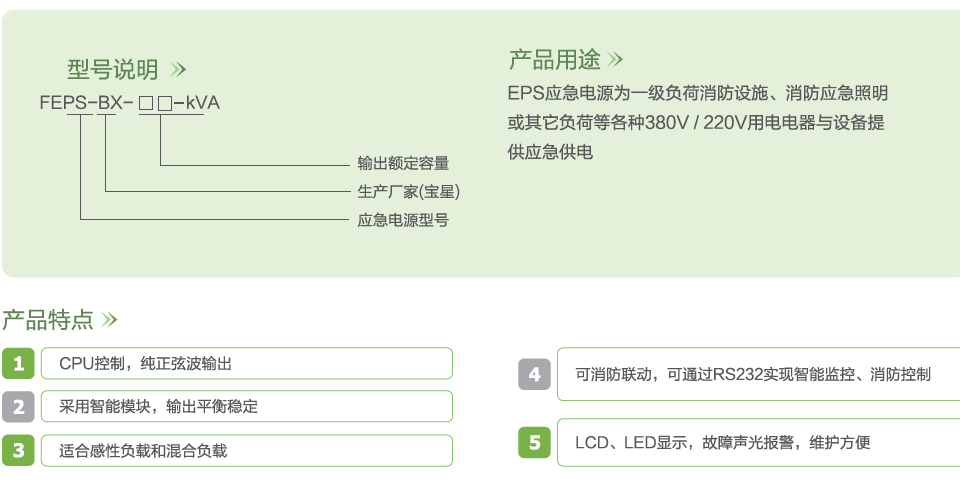Click the 适合感性负载和混合负载 feature box
The image size is (960, 491).
click(247, 451)
